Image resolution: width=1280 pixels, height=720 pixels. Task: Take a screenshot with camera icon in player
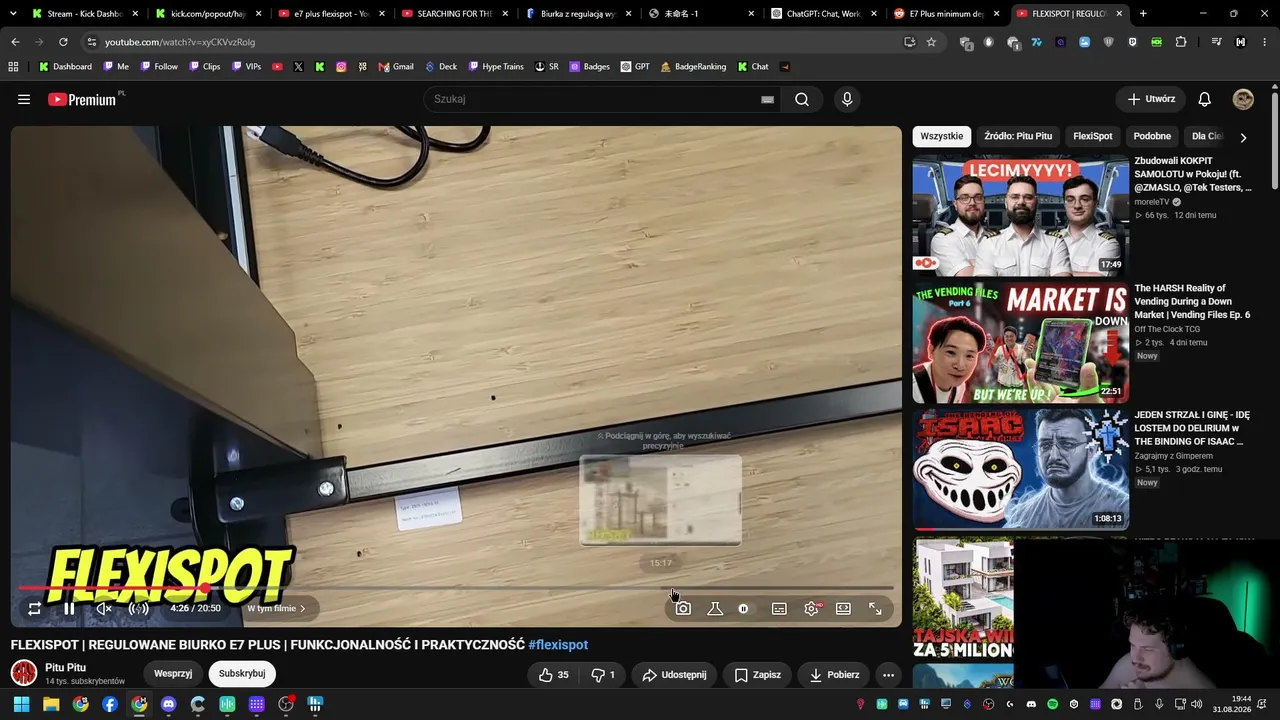point(683,608)
